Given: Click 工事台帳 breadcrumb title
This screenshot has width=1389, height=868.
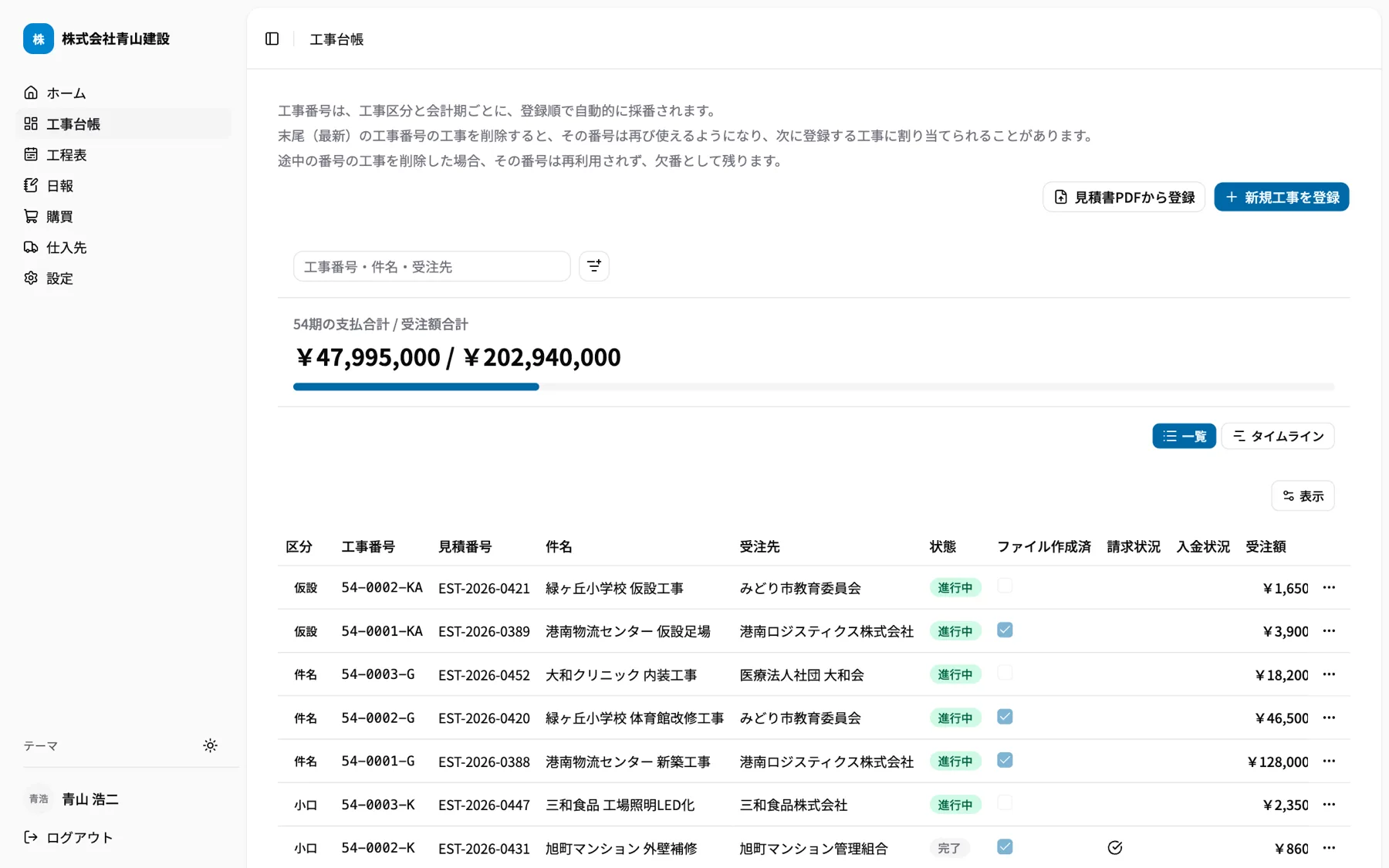Looking at the screenshot, I should tap(336, 39).
